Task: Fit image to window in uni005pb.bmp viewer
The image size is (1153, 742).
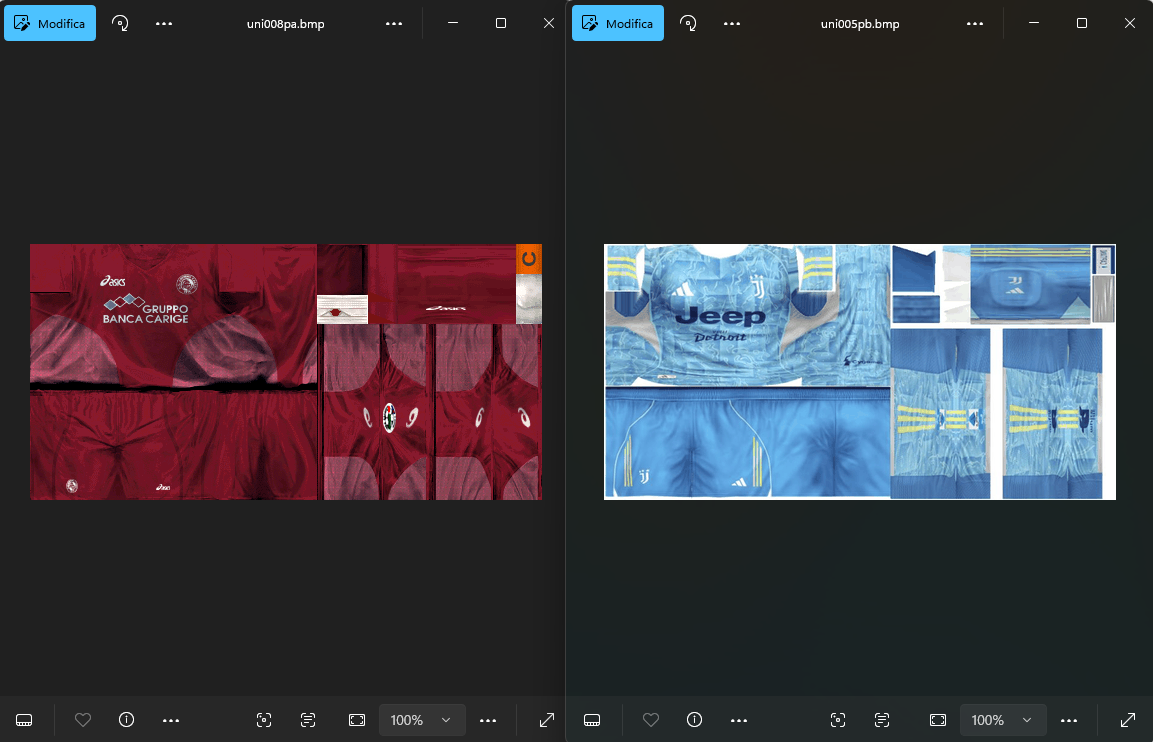Action: (938, 720)
